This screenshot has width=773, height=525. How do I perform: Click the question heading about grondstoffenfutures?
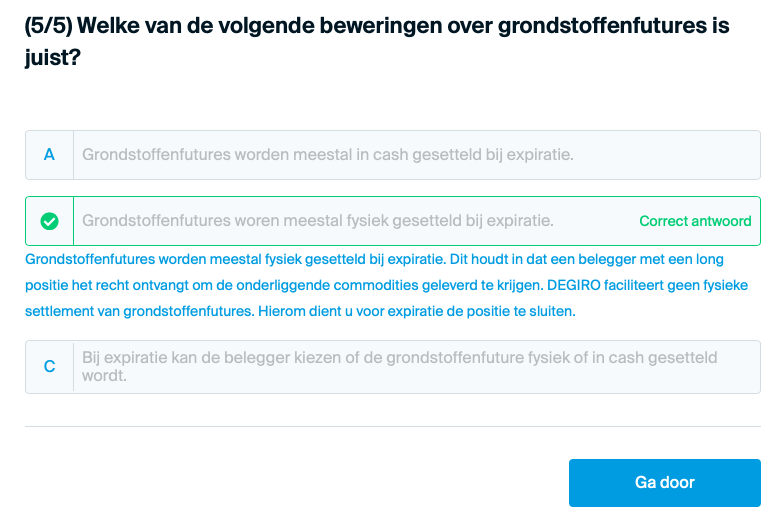pos(377,41)
